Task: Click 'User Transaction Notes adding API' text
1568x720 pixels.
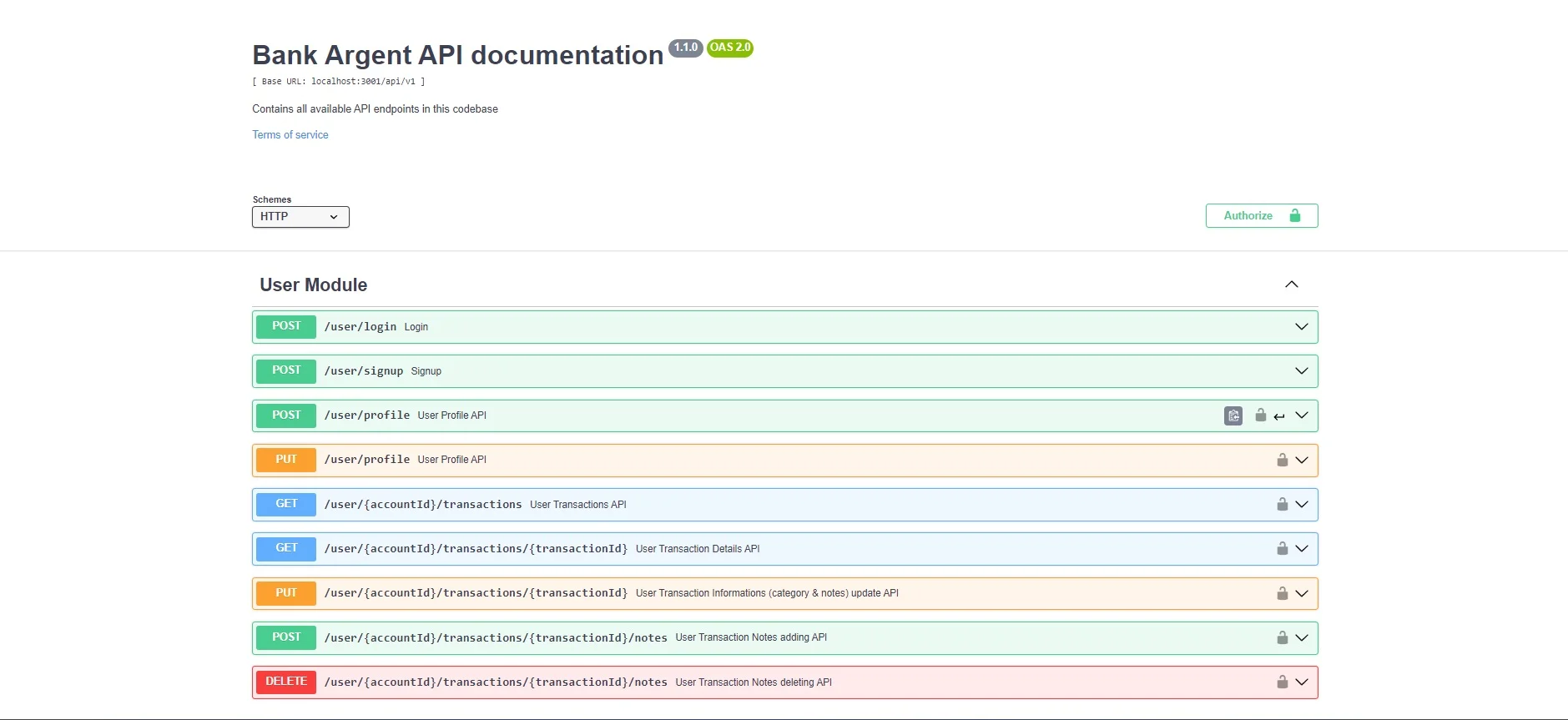Action: tap(751, 637)
